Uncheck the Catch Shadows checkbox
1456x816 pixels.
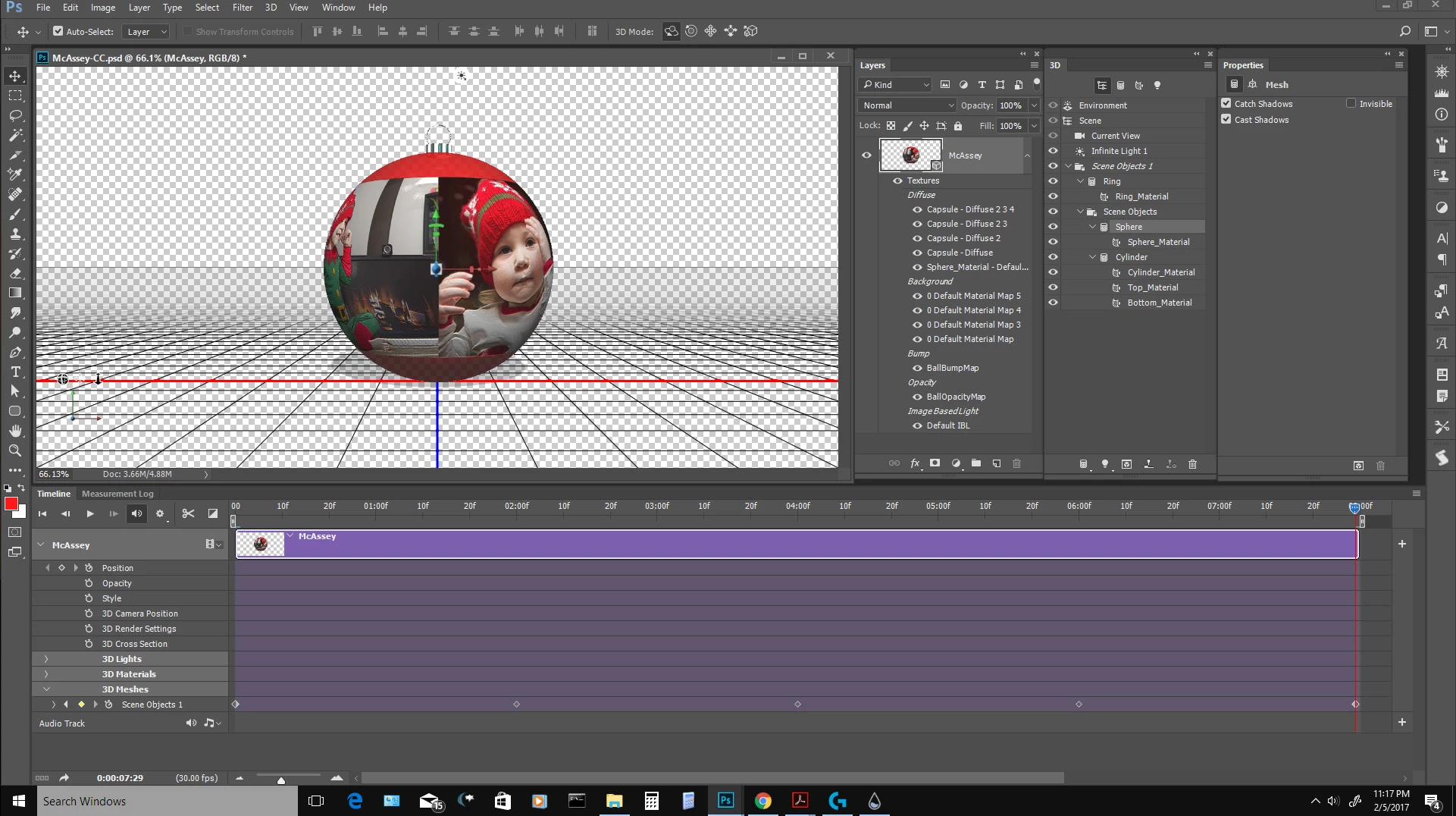[x=1226, y=104]
